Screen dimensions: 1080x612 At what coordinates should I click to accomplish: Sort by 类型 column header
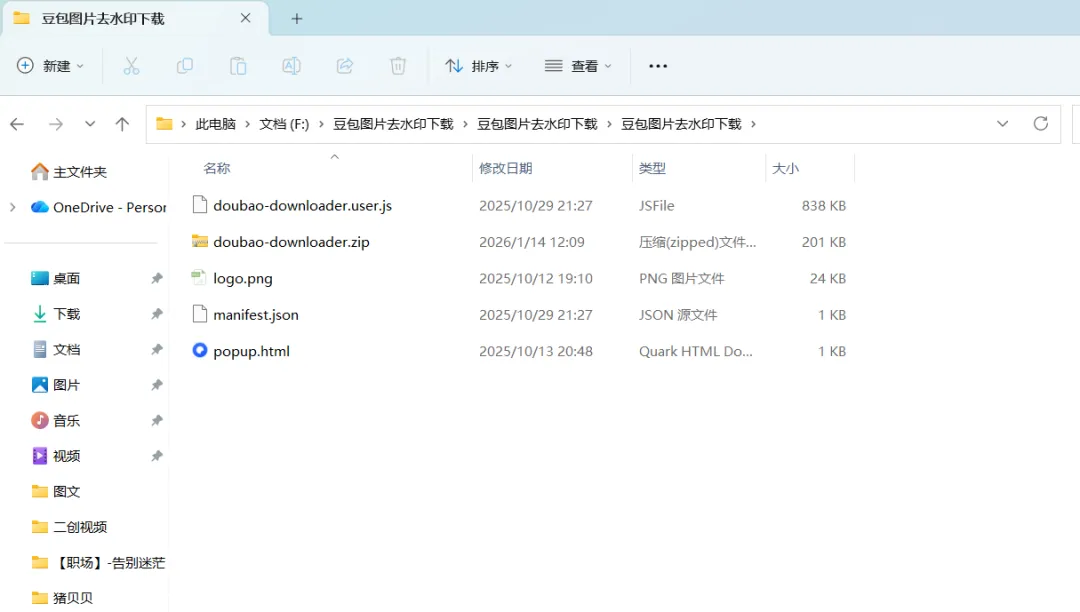[652, 168]
